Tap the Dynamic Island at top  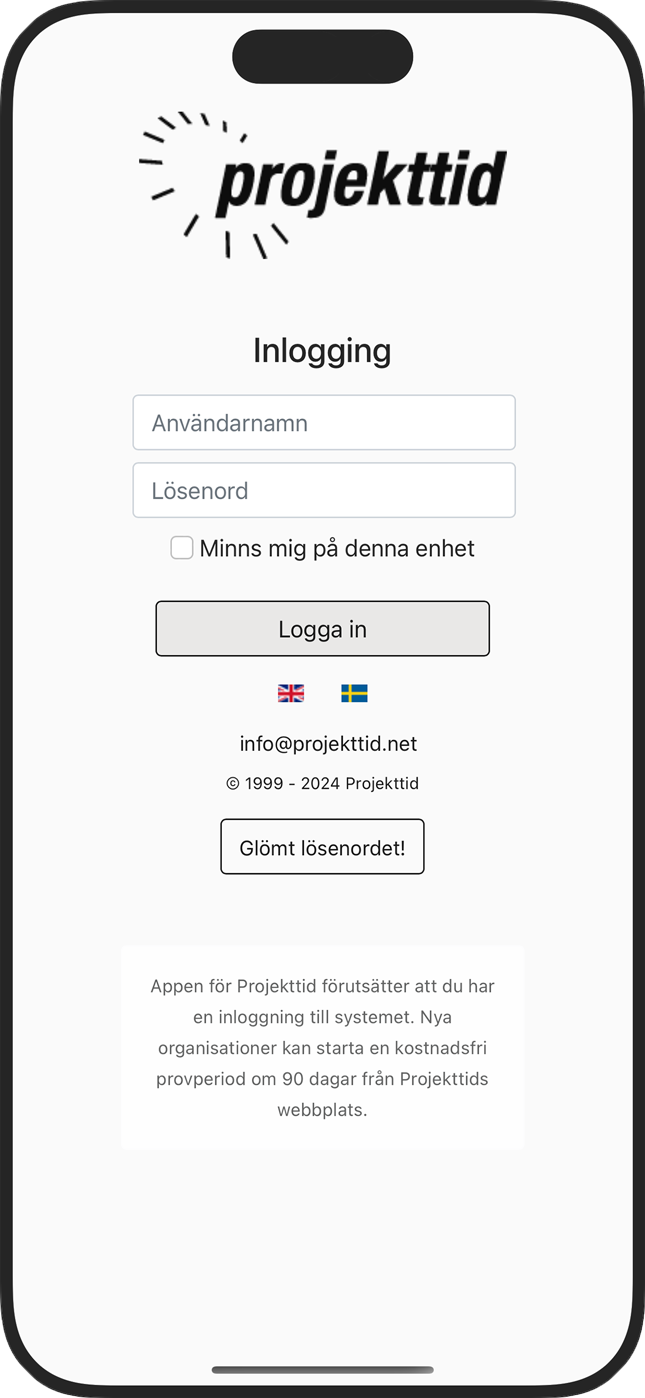tap(322, 57)
